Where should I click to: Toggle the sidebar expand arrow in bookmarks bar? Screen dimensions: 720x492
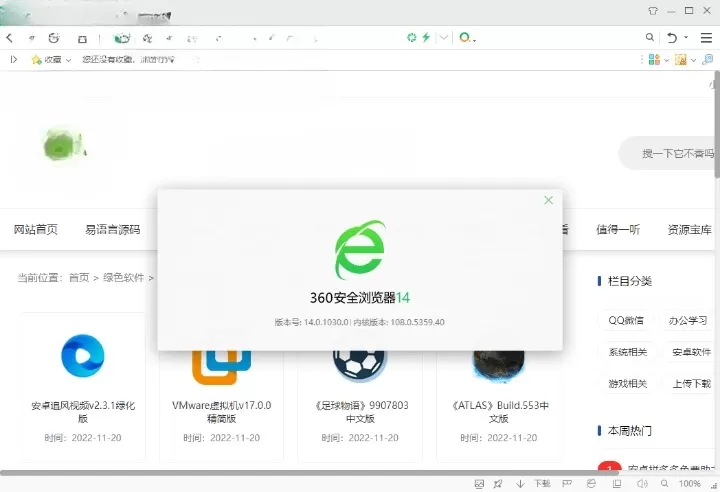[14, 59]
